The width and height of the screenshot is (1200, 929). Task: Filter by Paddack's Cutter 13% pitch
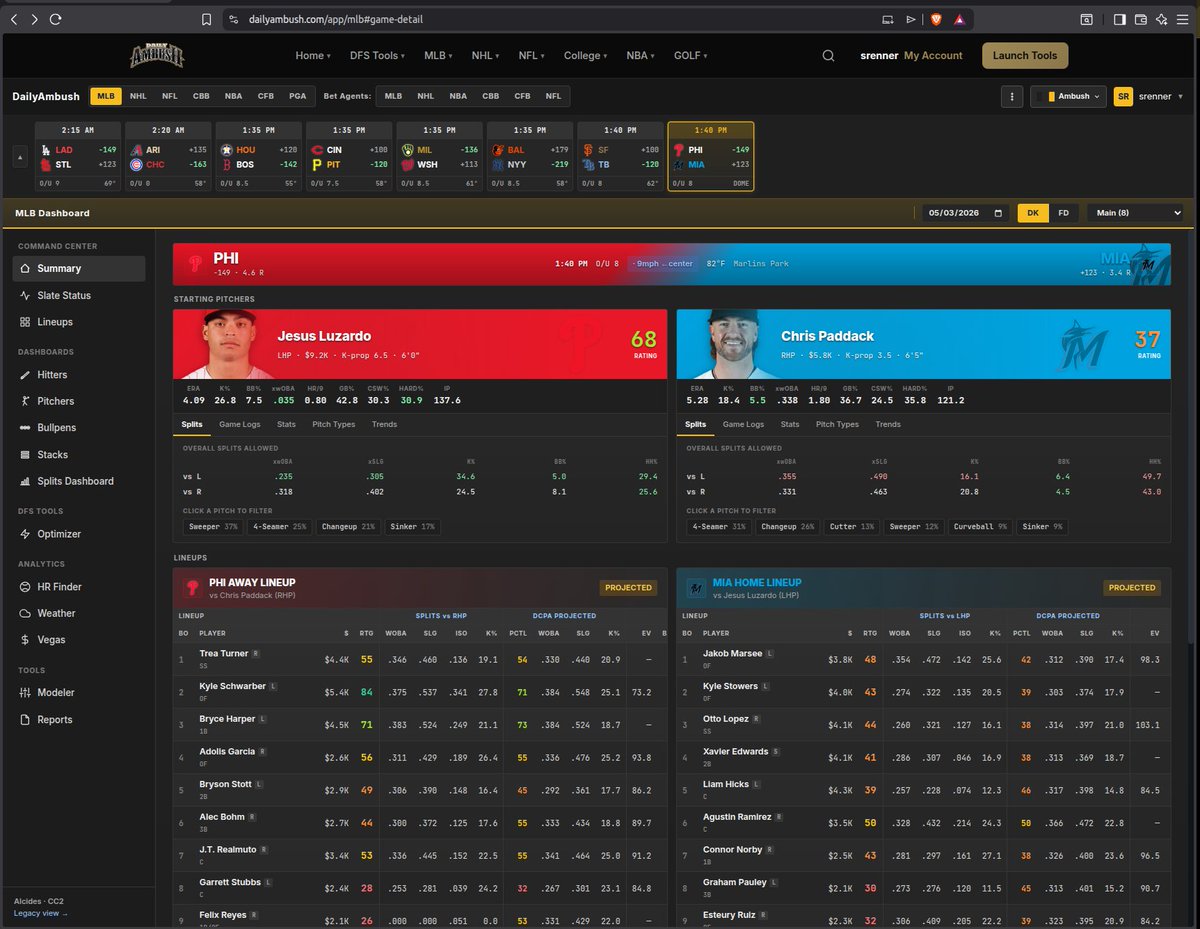coord(852,526)
